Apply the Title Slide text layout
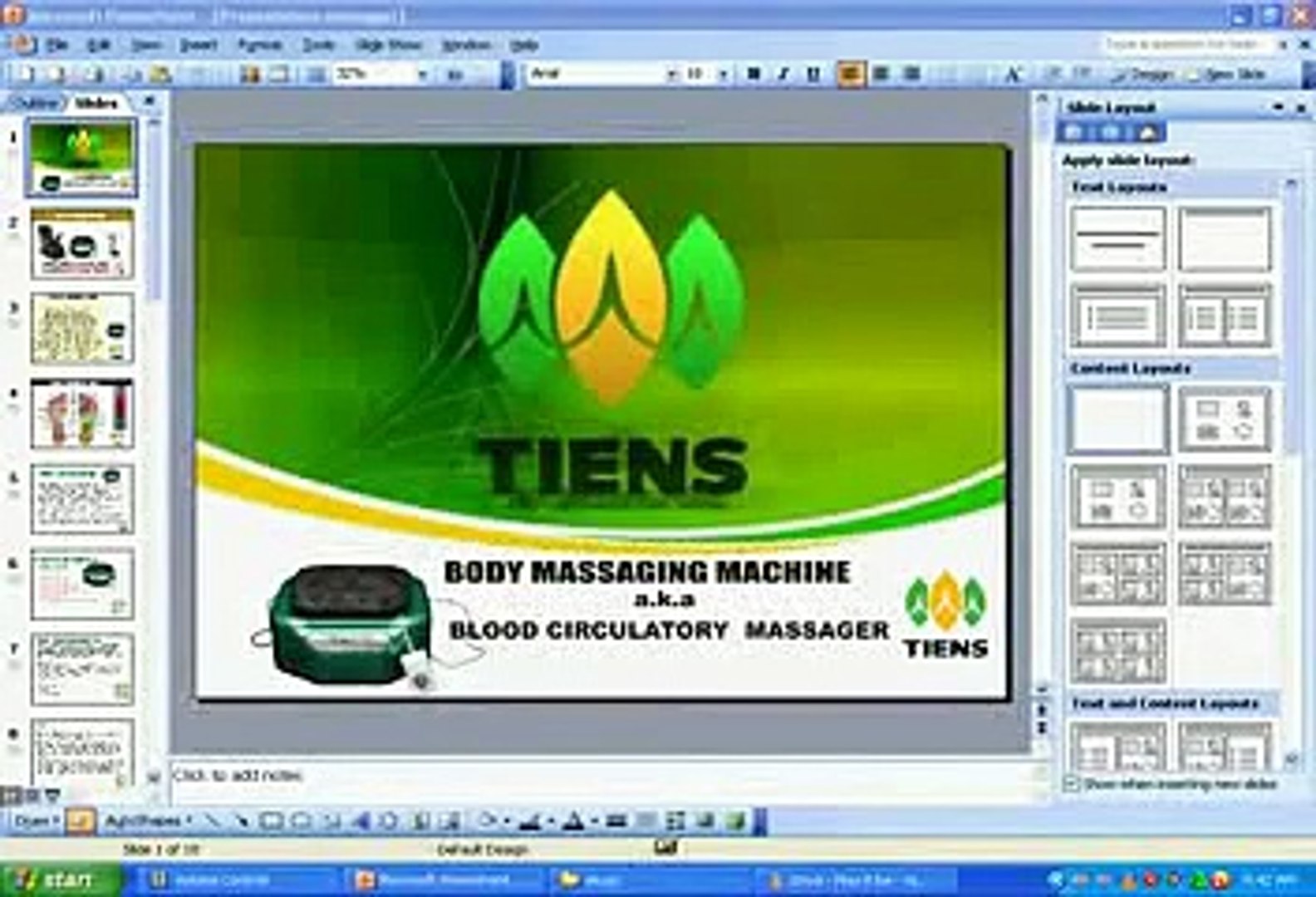The image size is (1316, 897). 1117,239
